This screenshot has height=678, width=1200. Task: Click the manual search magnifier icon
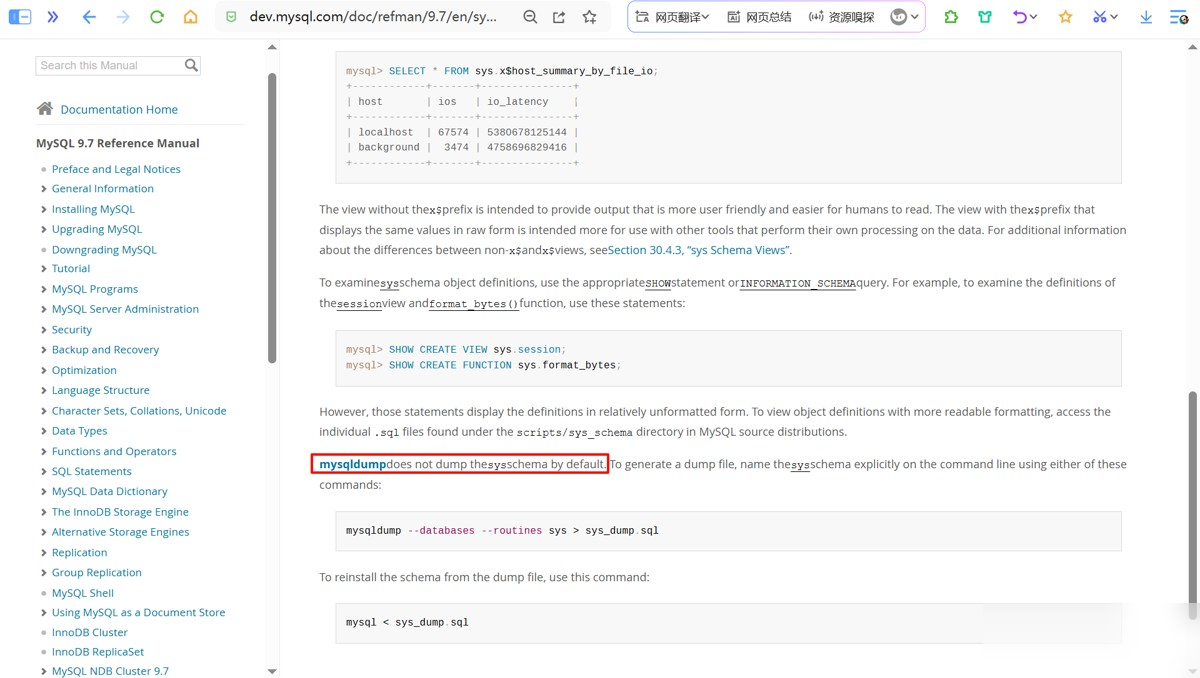click(x=191, y=65)
